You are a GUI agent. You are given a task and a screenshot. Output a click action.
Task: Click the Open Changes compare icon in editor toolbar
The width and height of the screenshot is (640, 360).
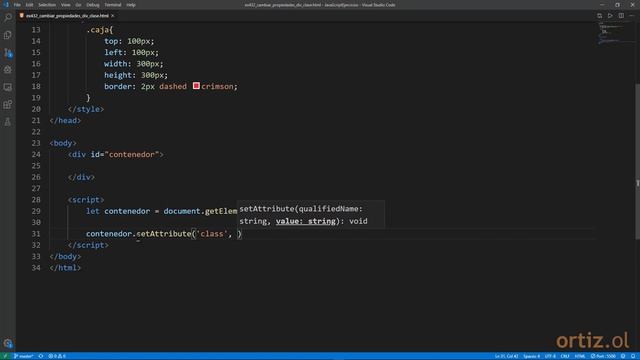(599, 16)
